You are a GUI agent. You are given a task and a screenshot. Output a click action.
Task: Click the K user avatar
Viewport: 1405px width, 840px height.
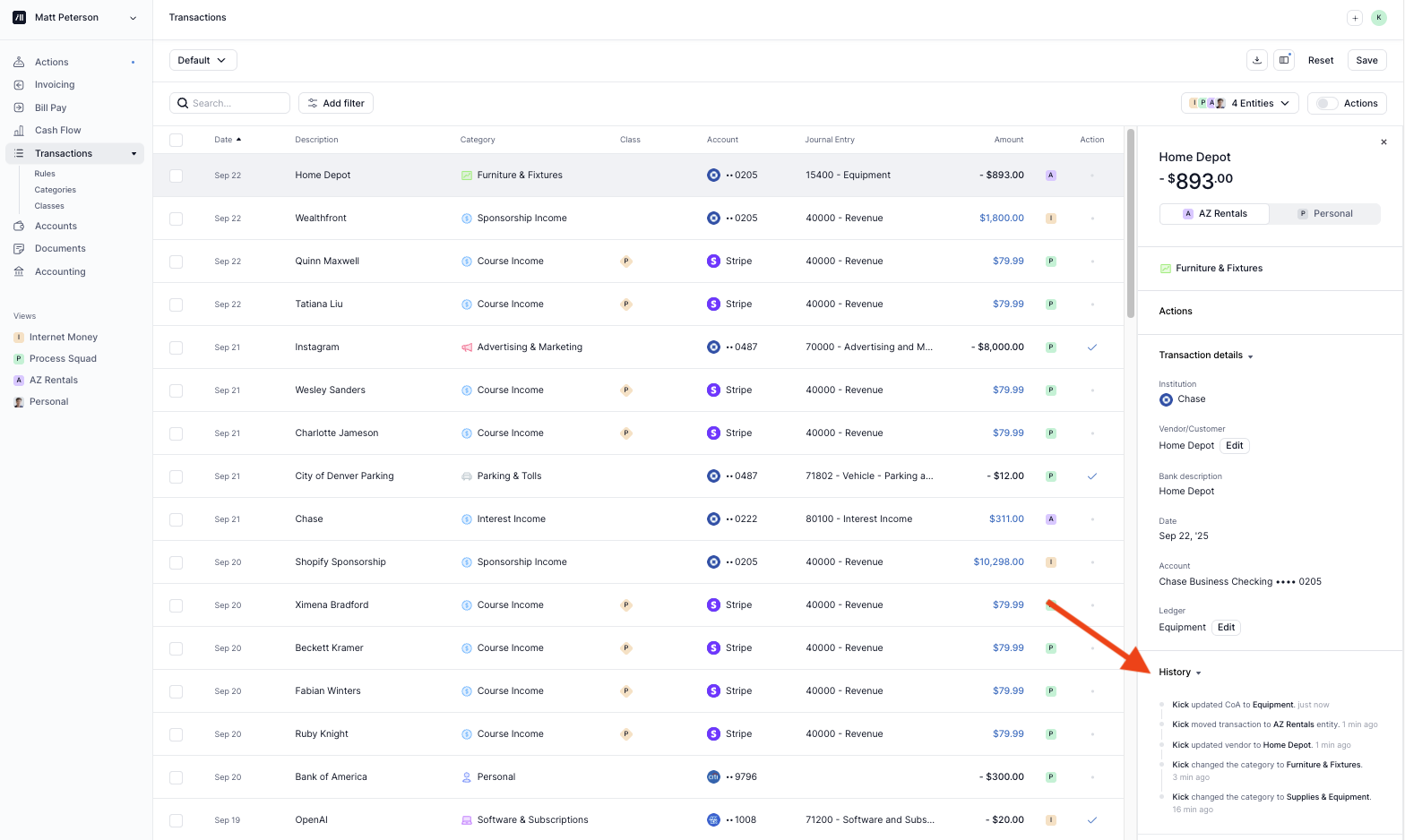tap(1379, 18)
